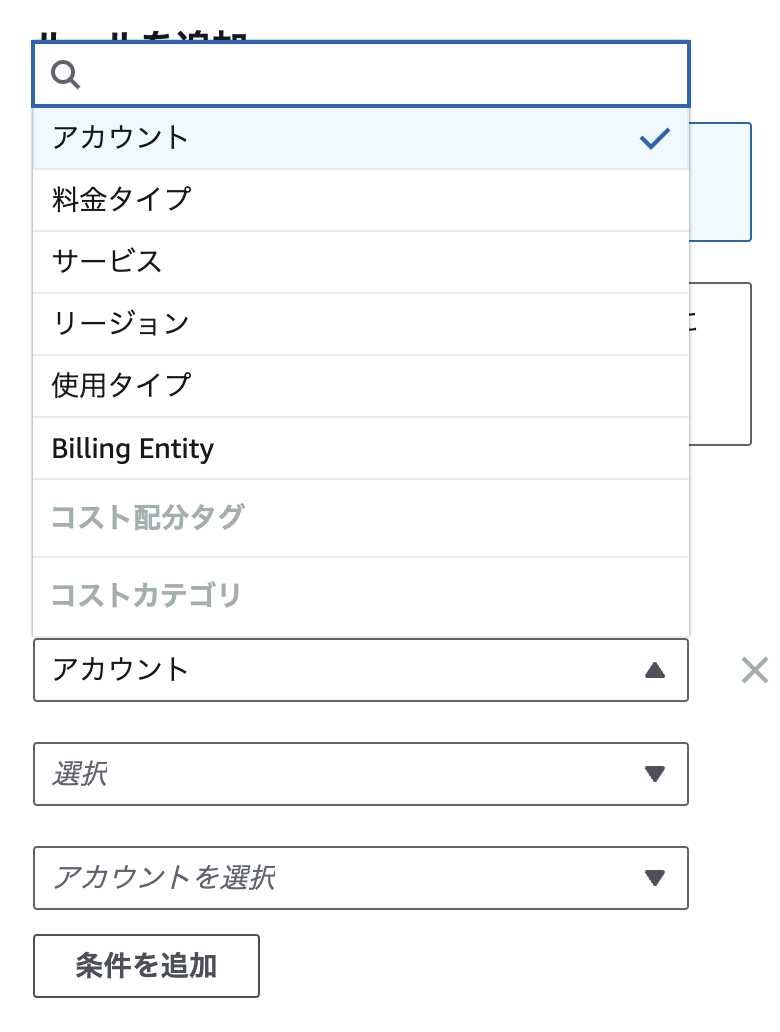The height and width of the screenshot is (1032, 780).
Task: Select the アカウント option in the list
Action: pyautogui.click(x=361, y=138)
